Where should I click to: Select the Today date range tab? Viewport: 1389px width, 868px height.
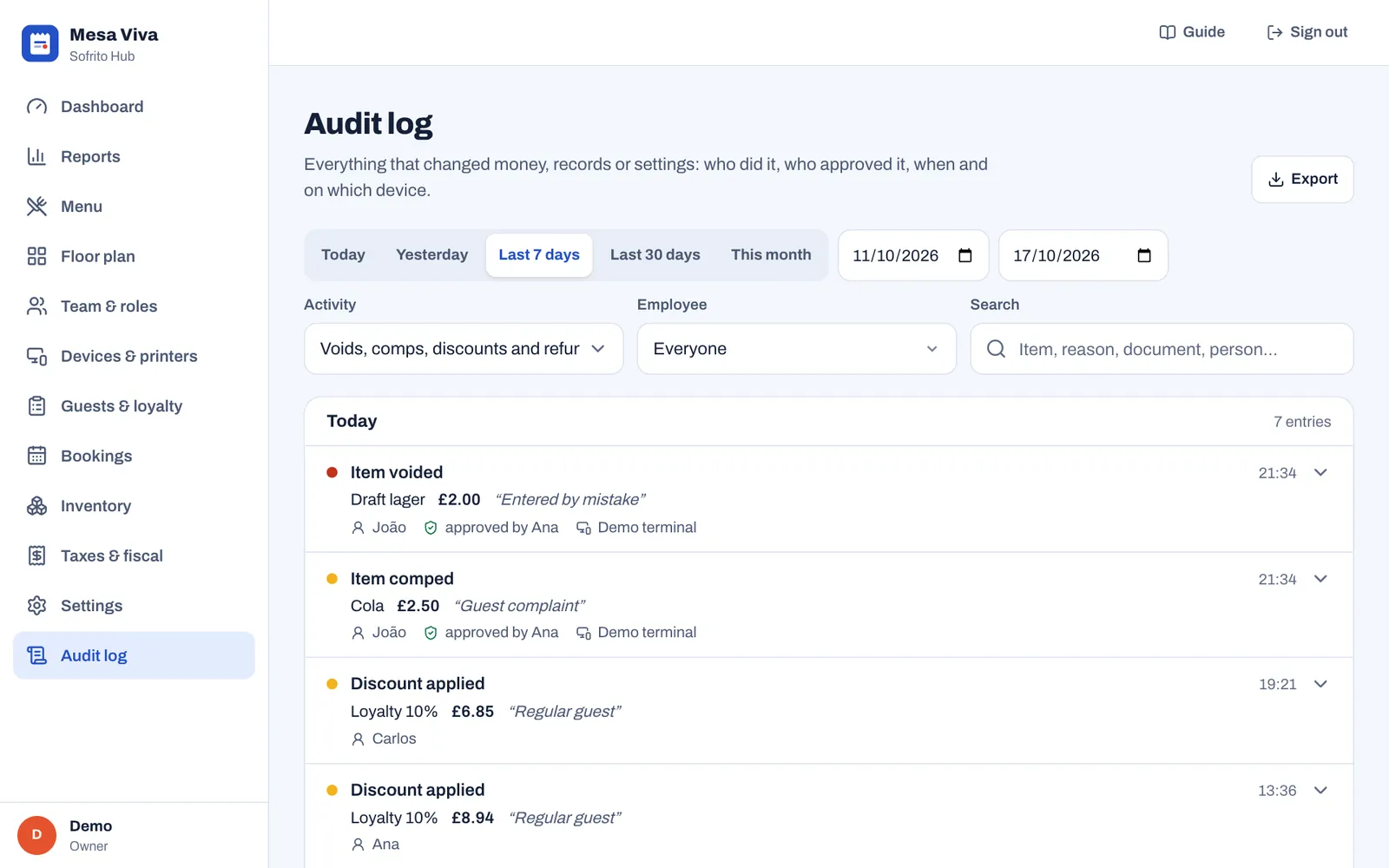(343, 255)
